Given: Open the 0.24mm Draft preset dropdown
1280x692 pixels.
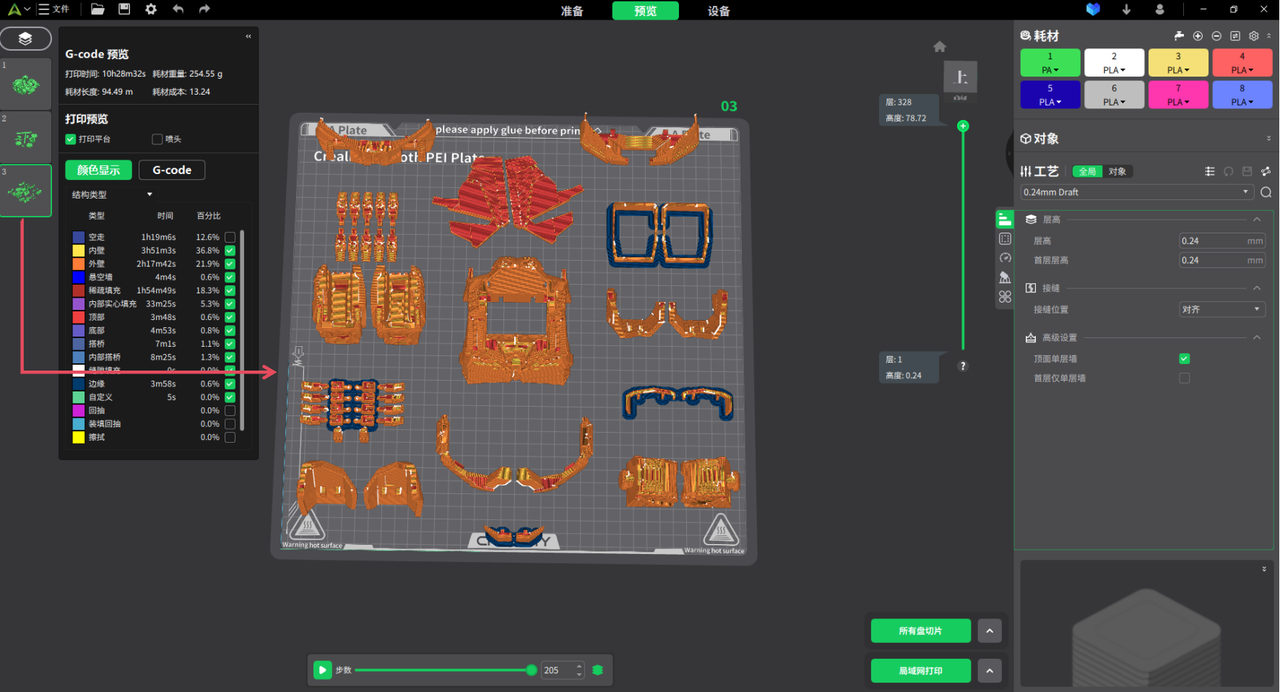Looking at the screenshot, I should [x=1136, y=192].
